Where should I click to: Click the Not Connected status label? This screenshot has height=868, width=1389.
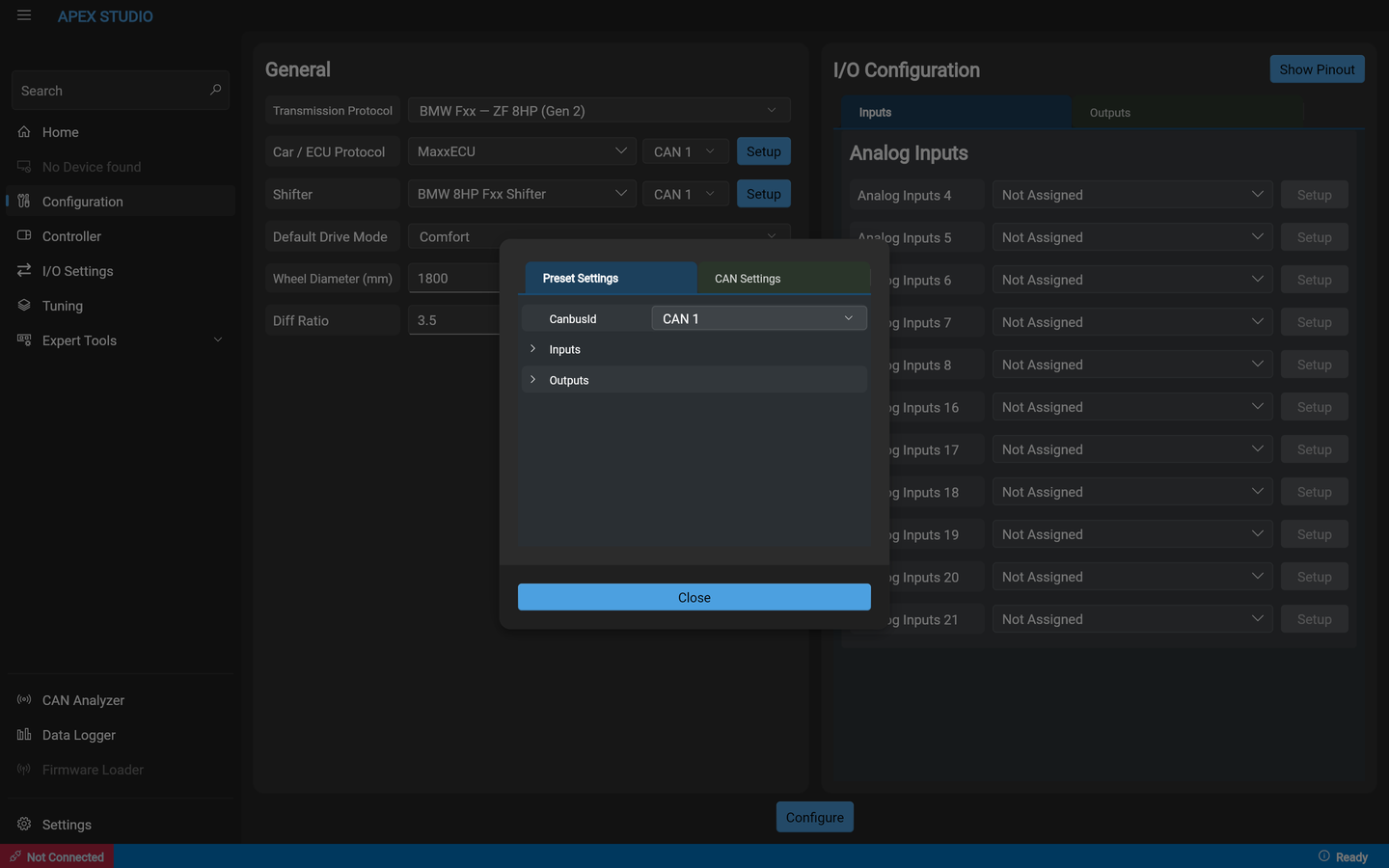tap(66, 856)
